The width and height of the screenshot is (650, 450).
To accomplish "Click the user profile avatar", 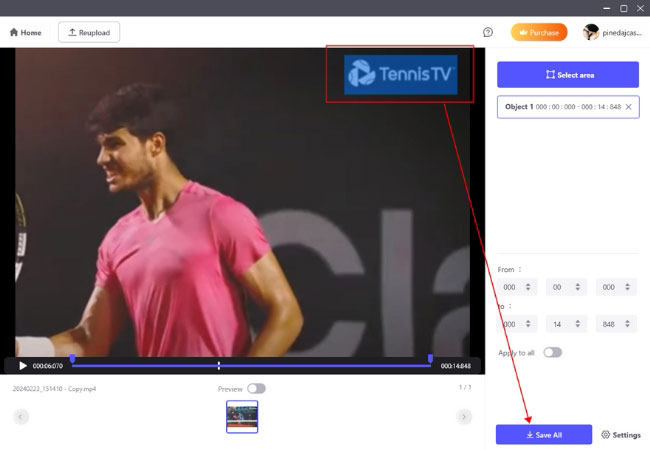I will [x=591, y=32].
